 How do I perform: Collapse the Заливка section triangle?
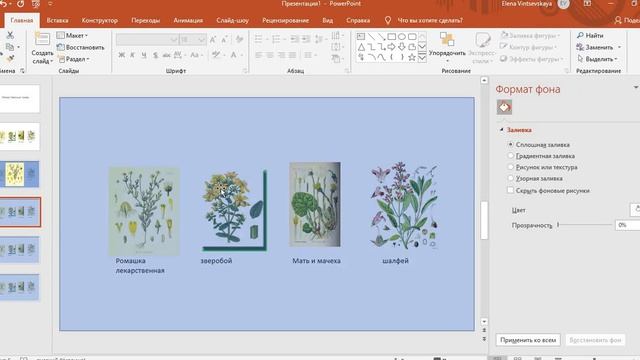[x=502, y=130]
